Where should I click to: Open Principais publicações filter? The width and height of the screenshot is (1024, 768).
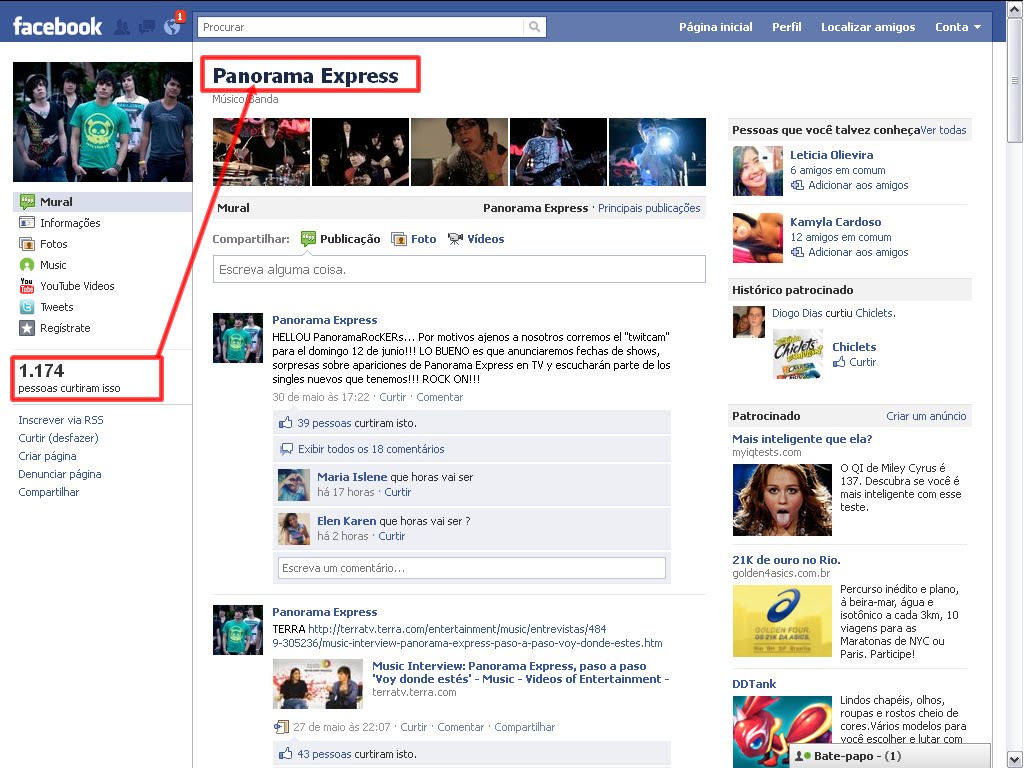(649, 208)
